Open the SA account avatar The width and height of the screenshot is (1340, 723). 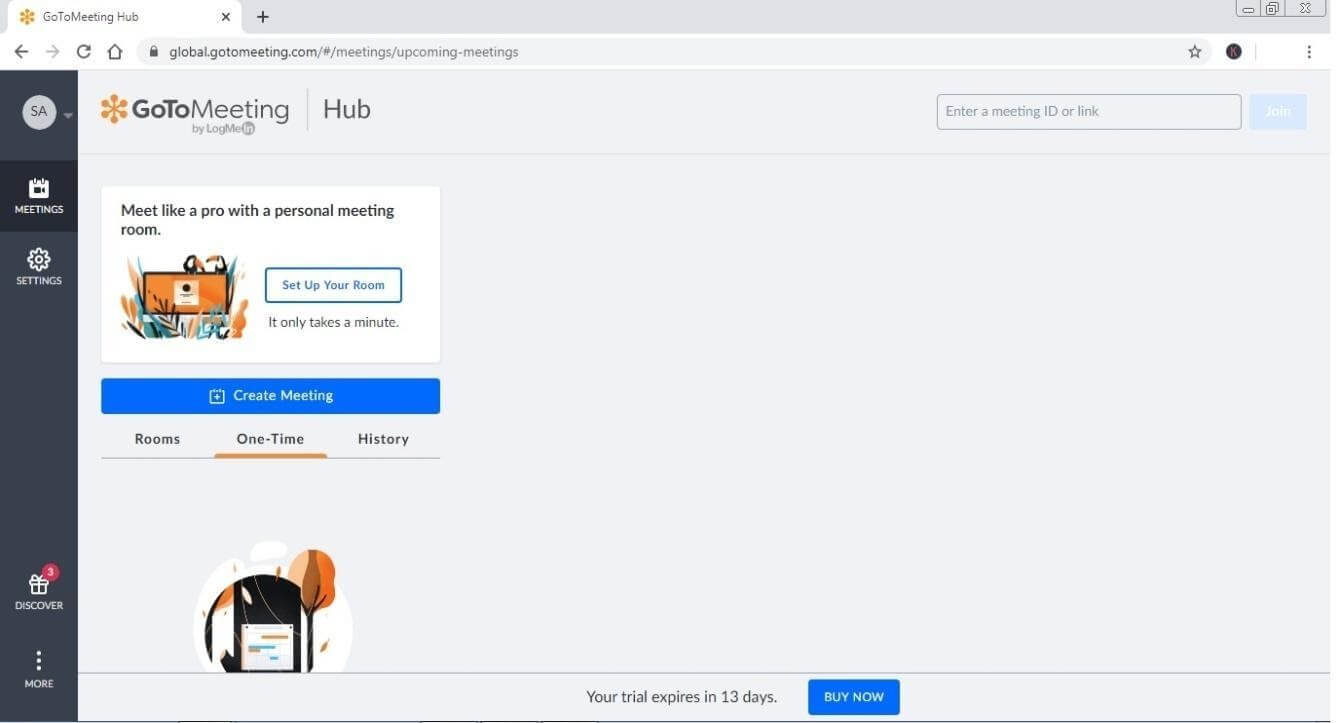point(38,111)
